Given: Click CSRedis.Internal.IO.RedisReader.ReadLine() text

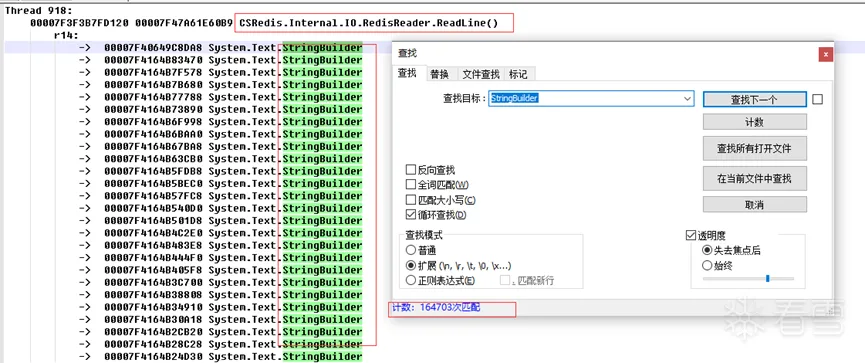Looking at the screenshot, I should (369, 23).
